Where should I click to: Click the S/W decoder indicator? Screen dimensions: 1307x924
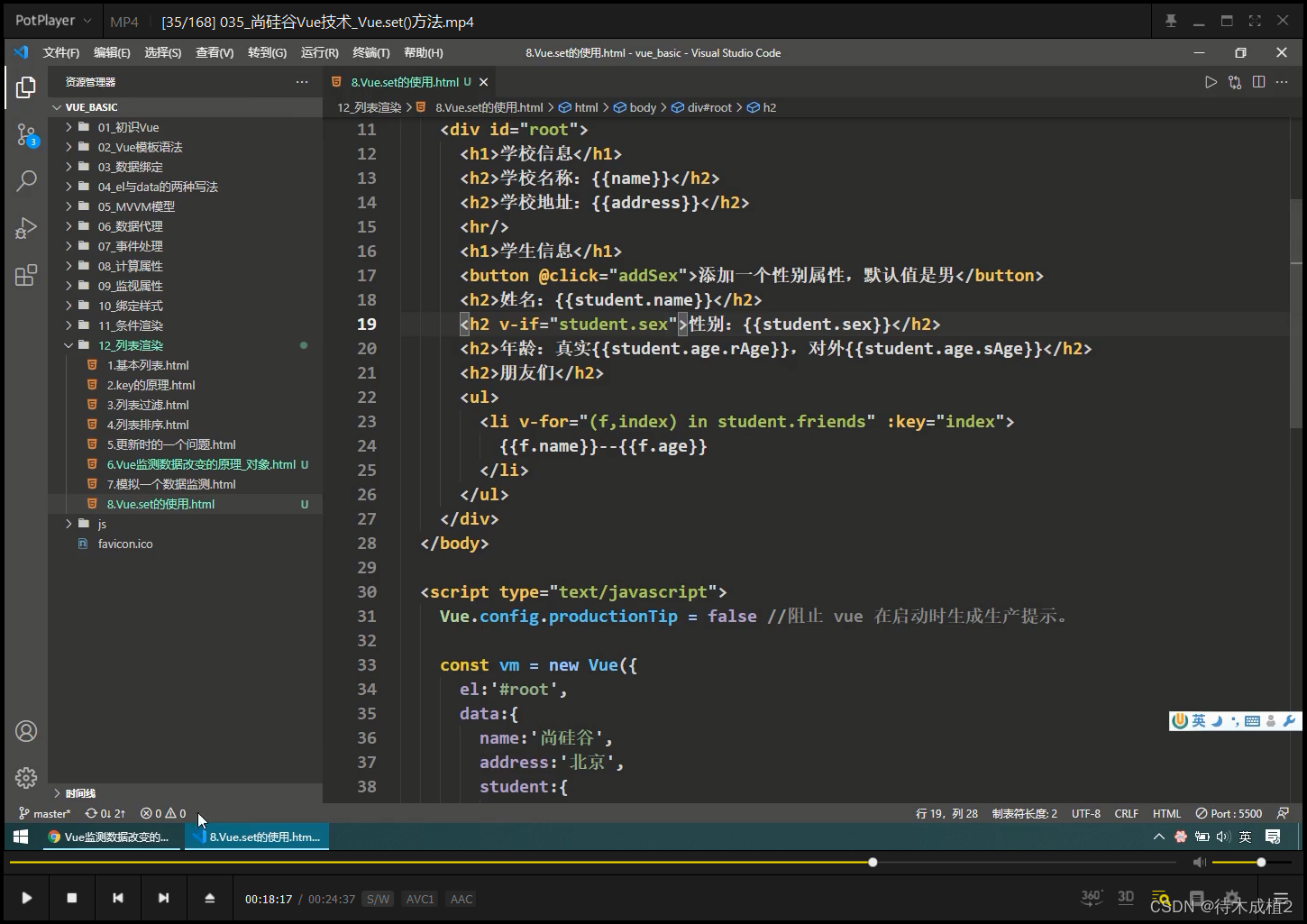click(378, 899)
